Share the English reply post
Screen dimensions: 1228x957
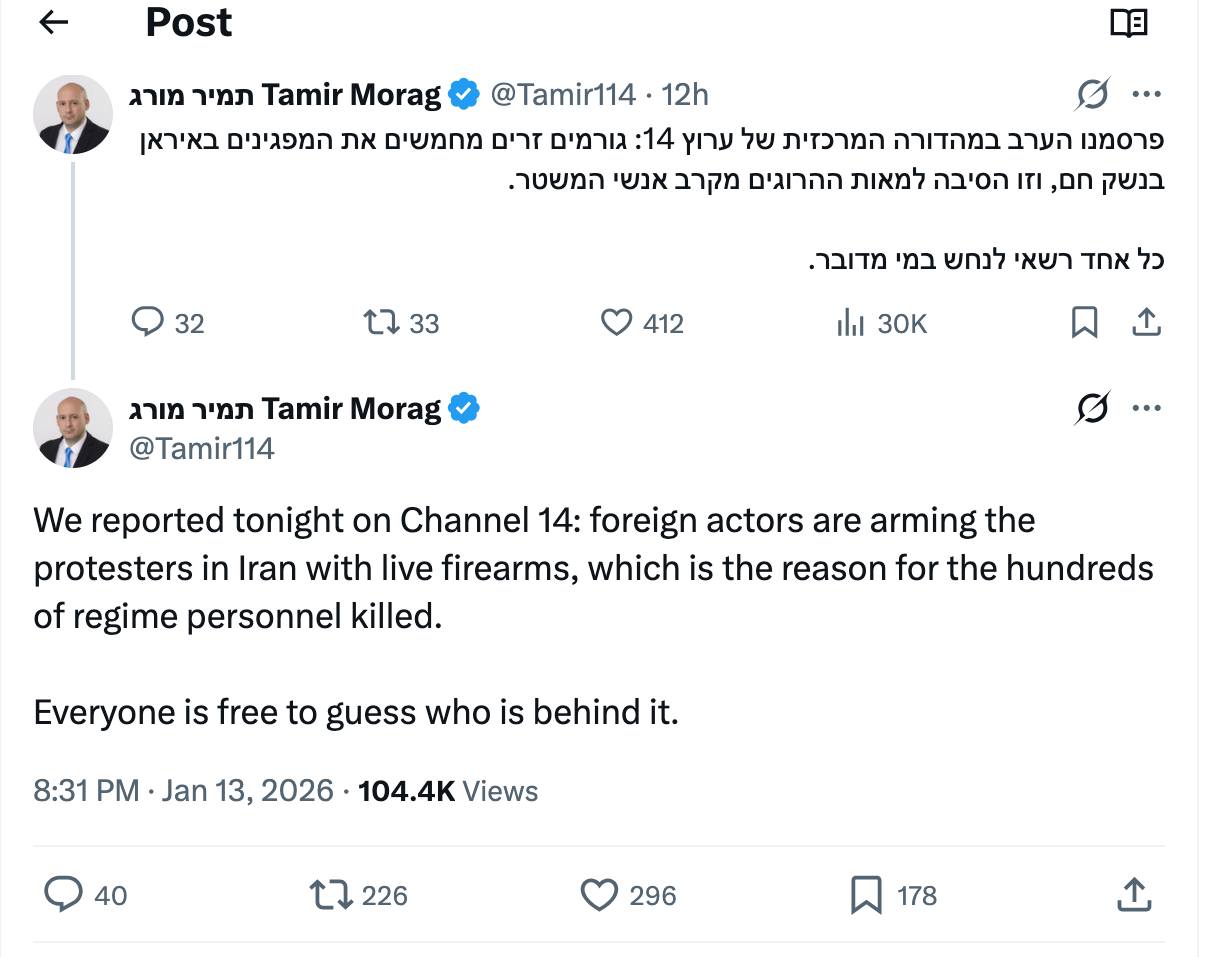1133,894
